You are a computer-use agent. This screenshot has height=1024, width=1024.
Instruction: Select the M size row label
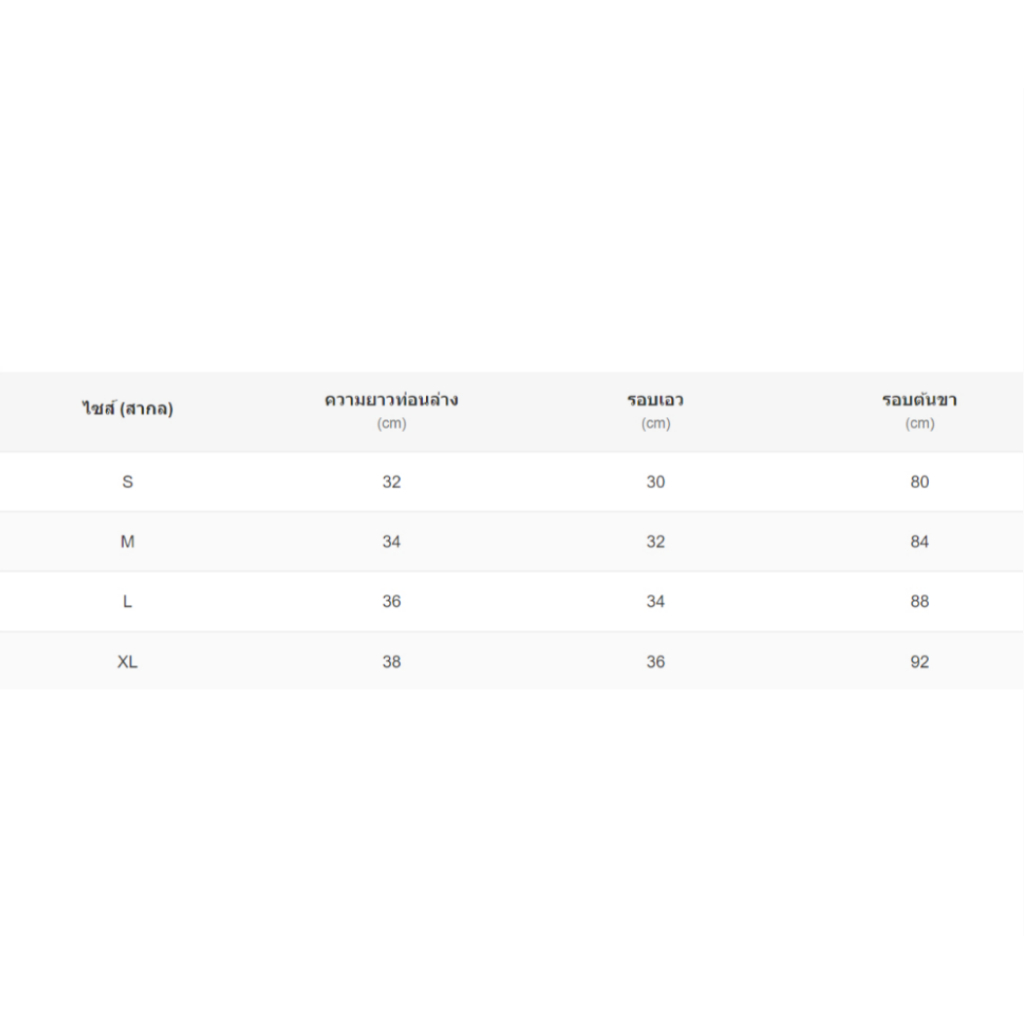pos(127,541)
